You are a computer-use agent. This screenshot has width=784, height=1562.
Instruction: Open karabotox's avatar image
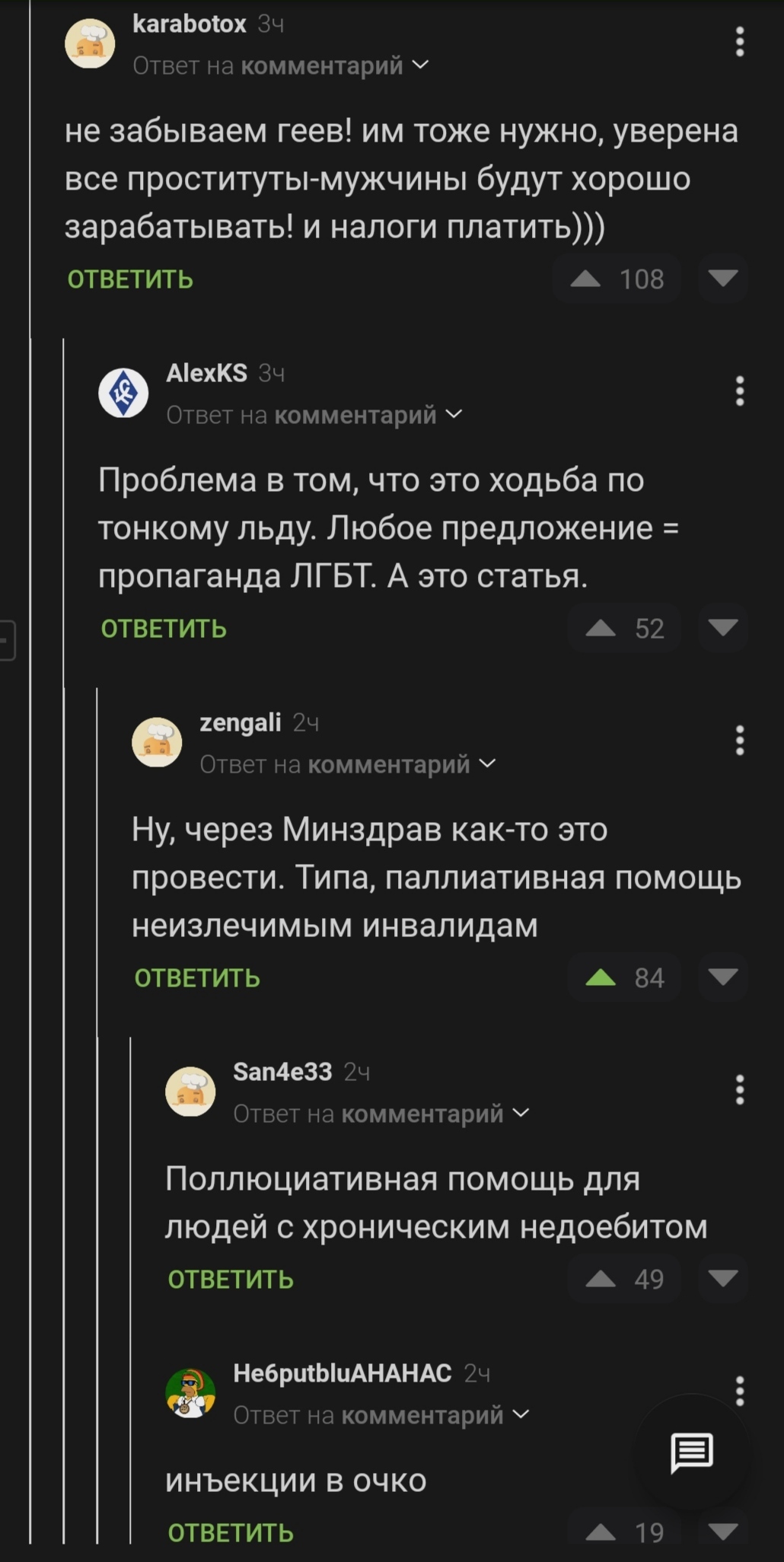pyautogui.click(x=91, y=43)
